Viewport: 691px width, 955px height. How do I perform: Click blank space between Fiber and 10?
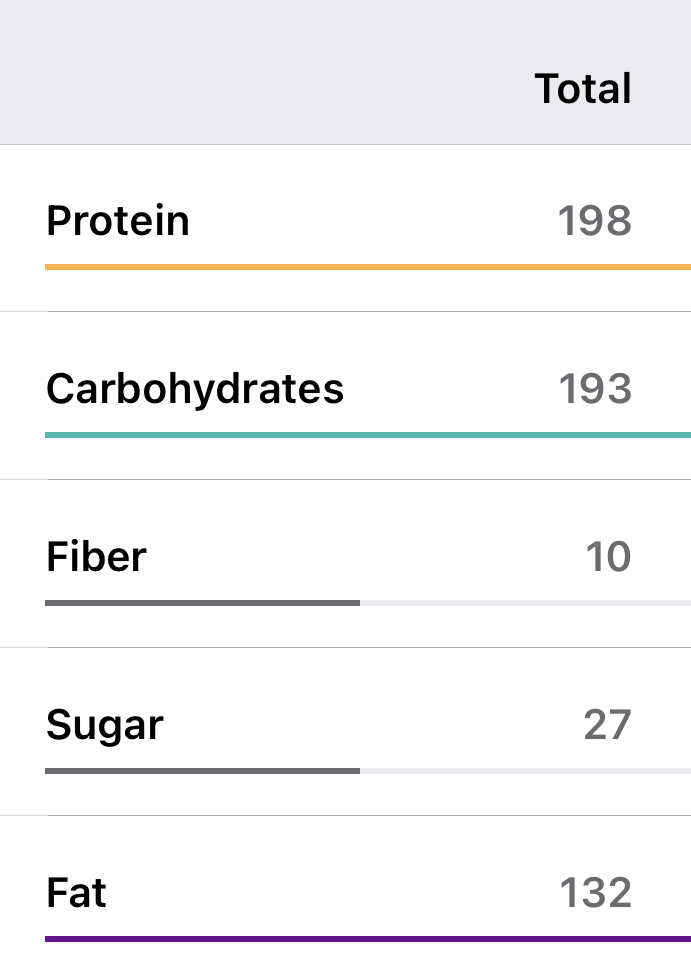pyautogui.click(x=360, y=557)
